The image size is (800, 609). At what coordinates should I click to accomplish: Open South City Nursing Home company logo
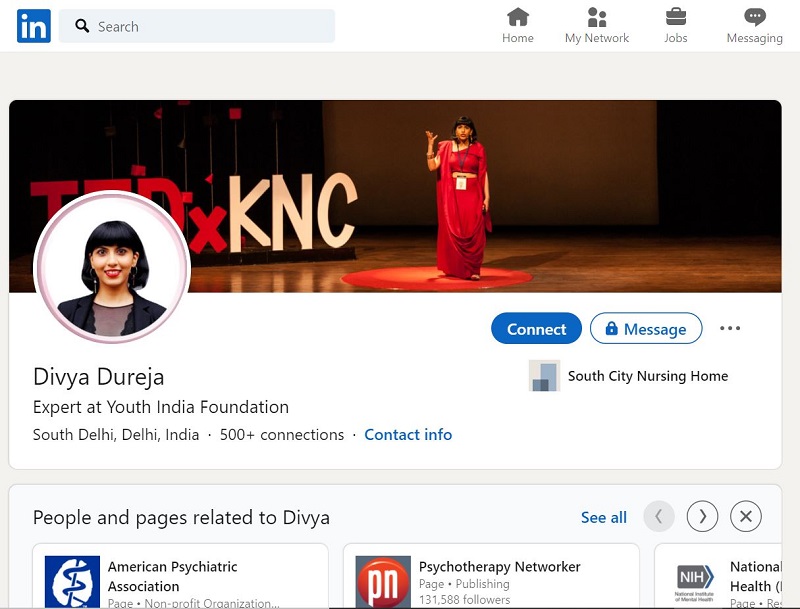click(x=544, y=376)
